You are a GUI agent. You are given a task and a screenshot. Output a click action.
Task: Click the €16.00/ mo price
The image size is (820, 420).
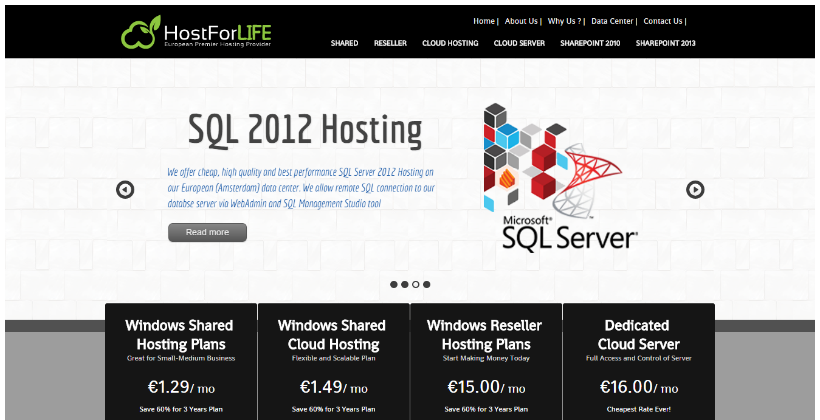point(639,388)
